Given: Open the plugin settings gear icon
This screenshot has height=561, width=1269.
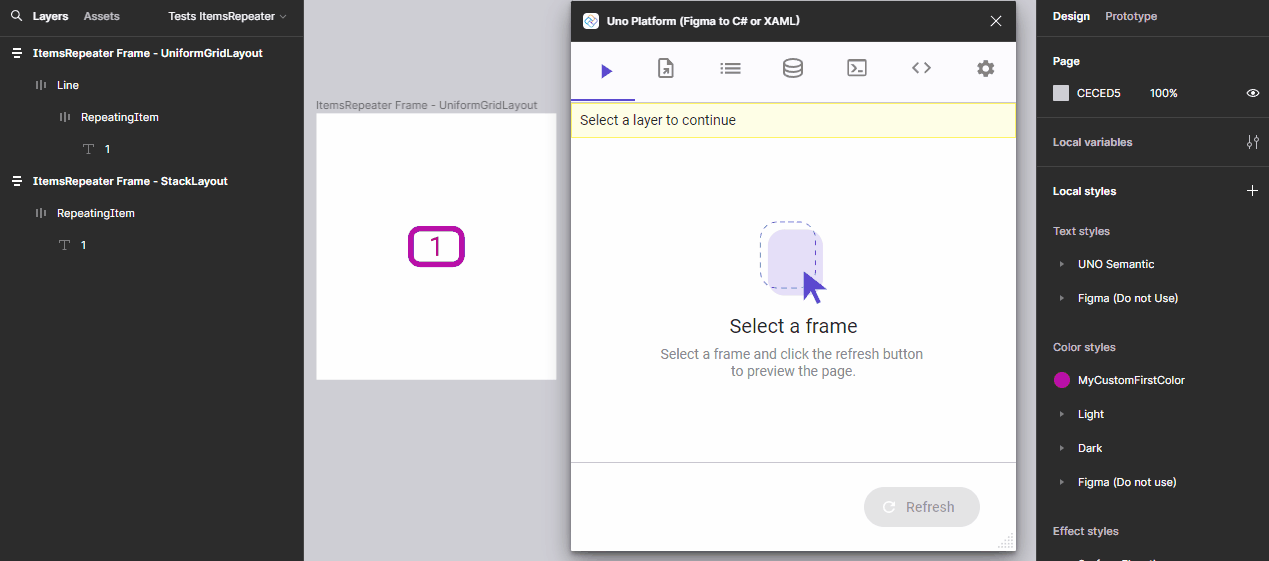Looking at the screenshot, I should click(985, 68).
